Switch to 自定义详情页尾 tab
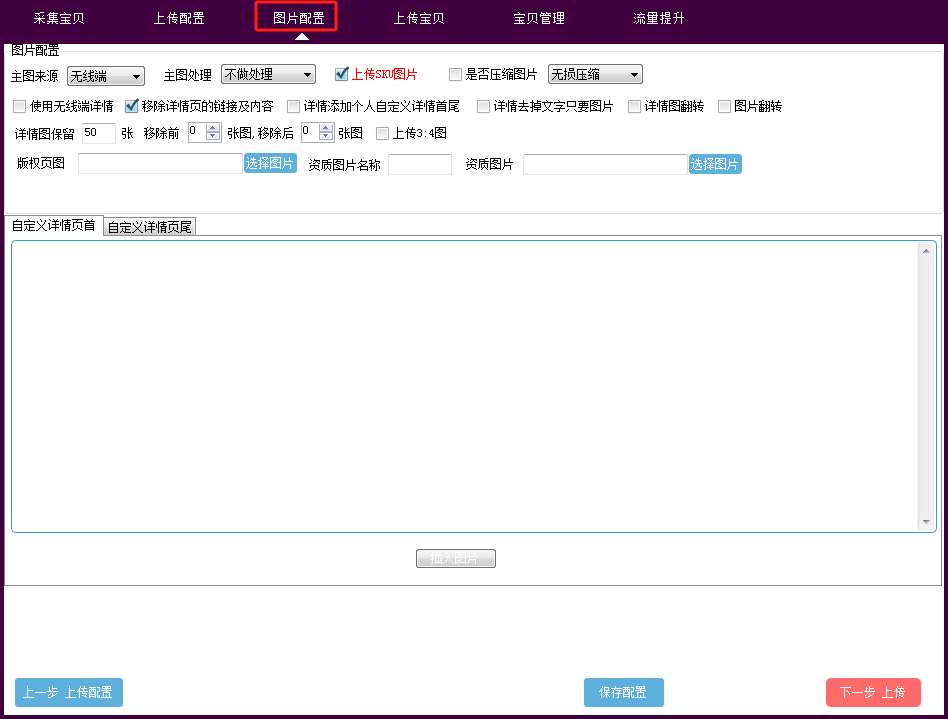Image resolution: width=948 pixels, height=719 pixels. [x=149, y=227]
